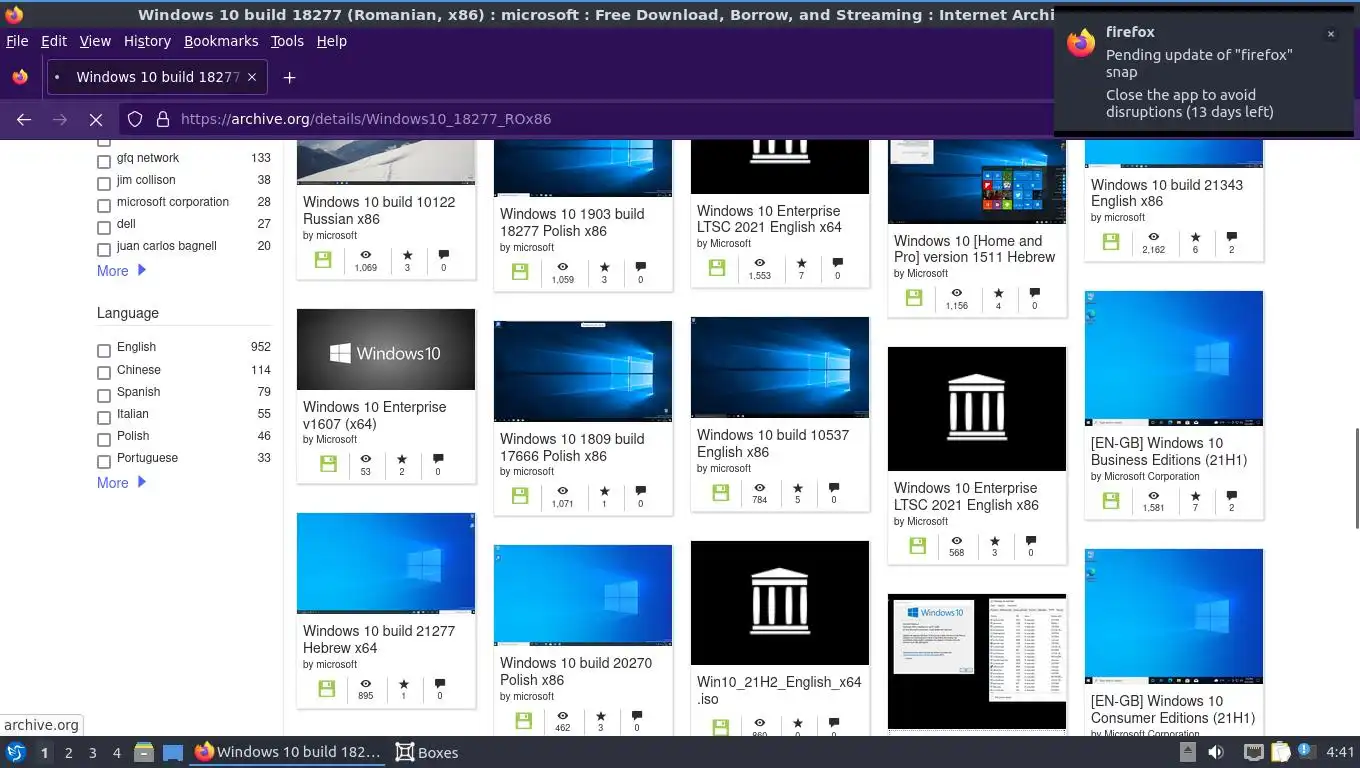Expand More creators above Language section
Viewport: 1360px width, 768px height.
[x=121, y=271]
